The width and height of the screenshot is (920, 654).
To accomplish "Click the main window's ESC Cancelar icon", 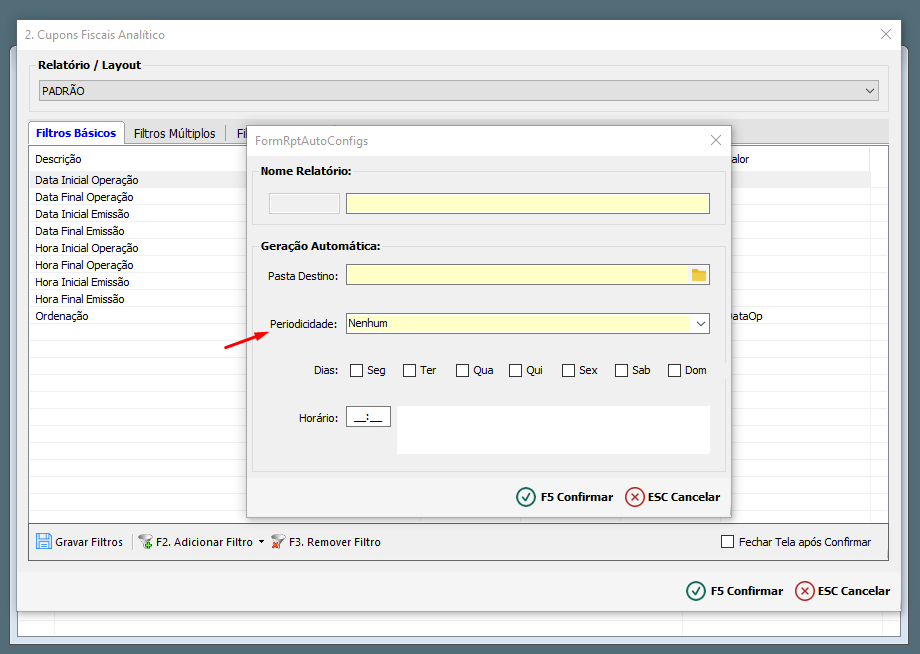I will [x=805, y=591].
